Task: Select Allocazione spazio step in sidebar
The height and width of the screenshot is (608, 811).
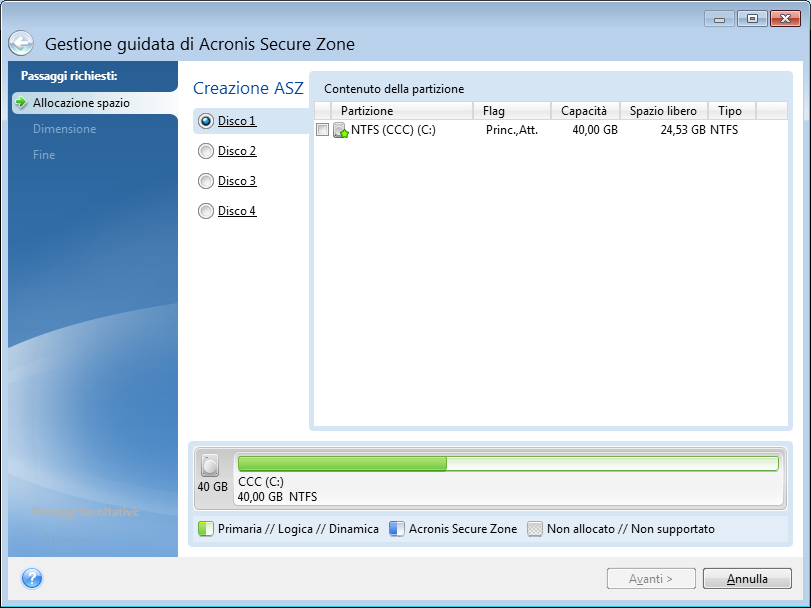Action: (x=81, y=103)
